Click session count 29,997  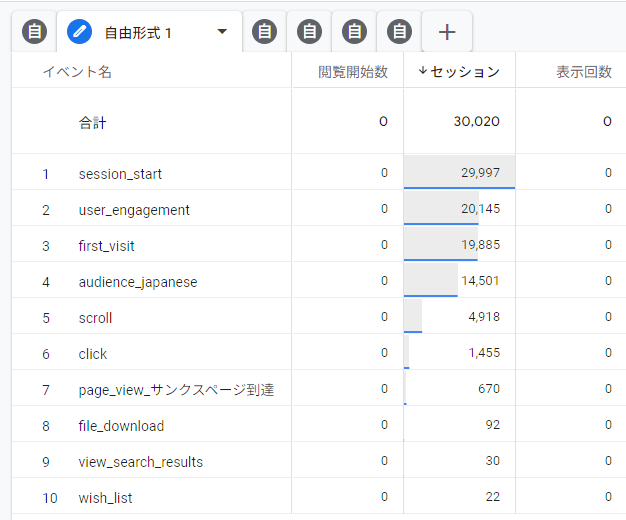481,173
